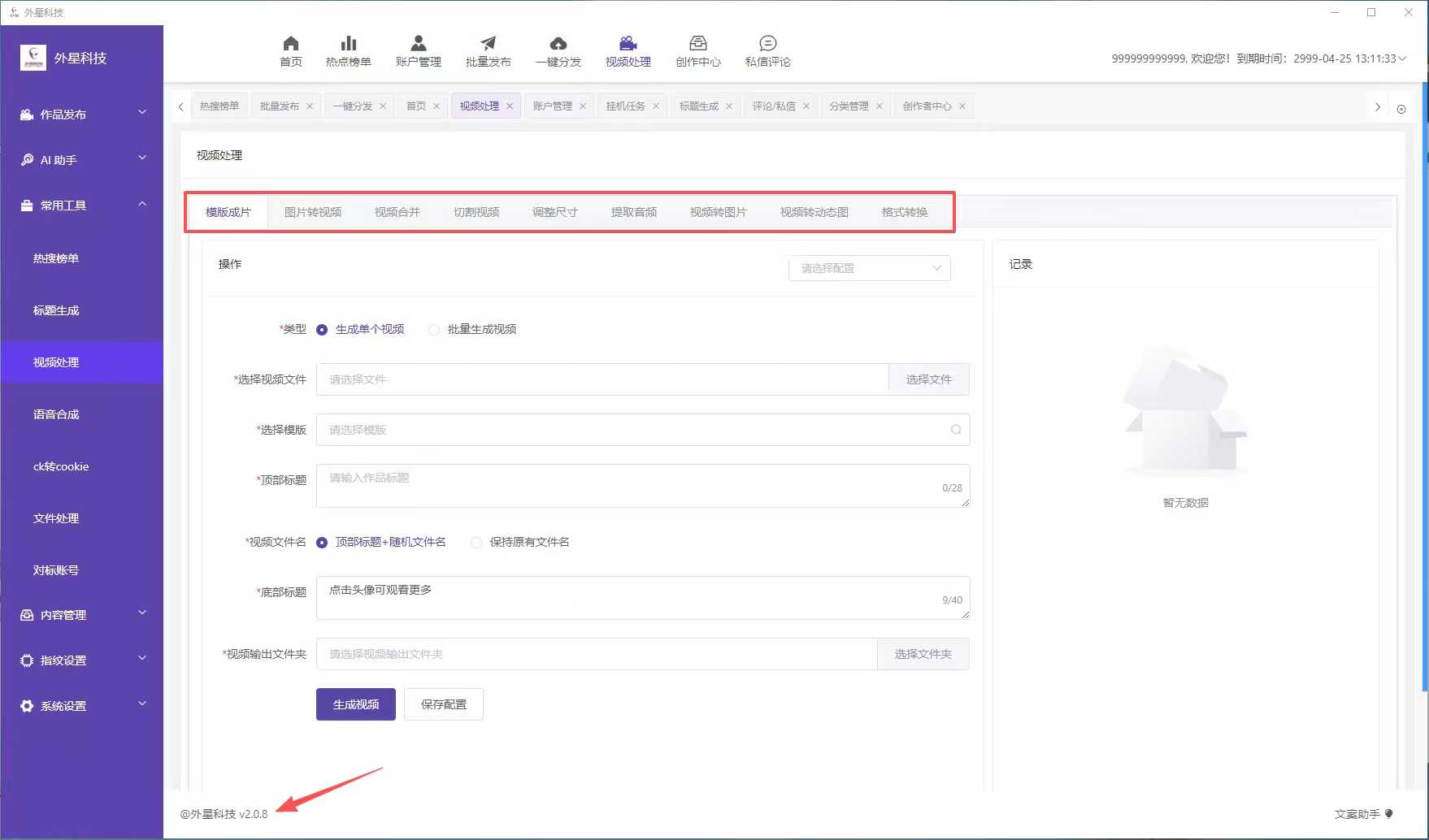
Task: Switch to the 视频合并 tab
Action: point(397,212)
